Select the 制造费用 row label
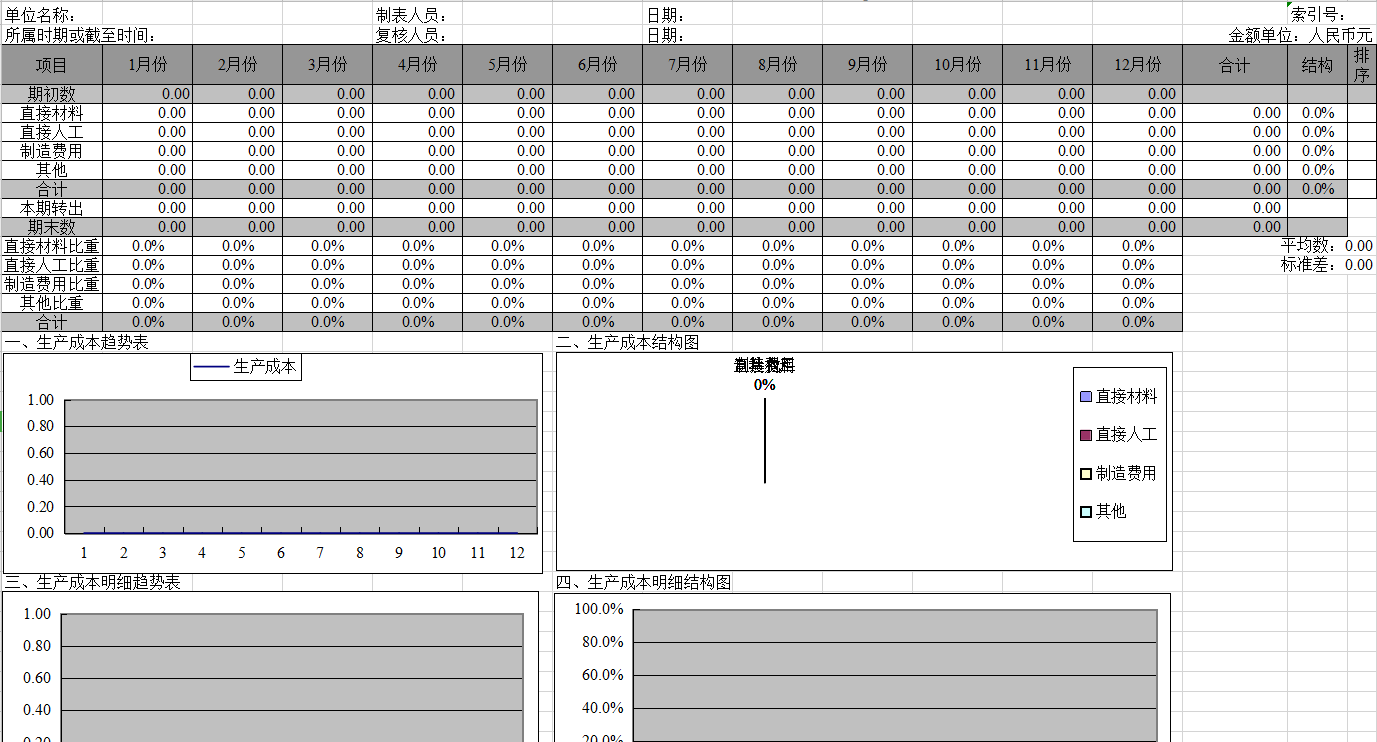The image size is (1377, 742). pyautogui.click(x=52, y=151)
